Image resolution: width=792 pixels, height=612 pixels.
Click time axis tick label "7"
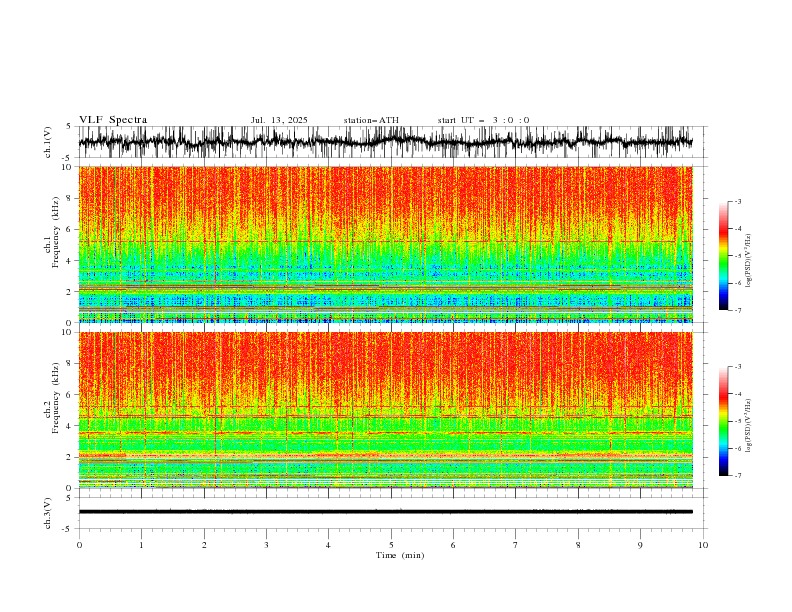516,545
